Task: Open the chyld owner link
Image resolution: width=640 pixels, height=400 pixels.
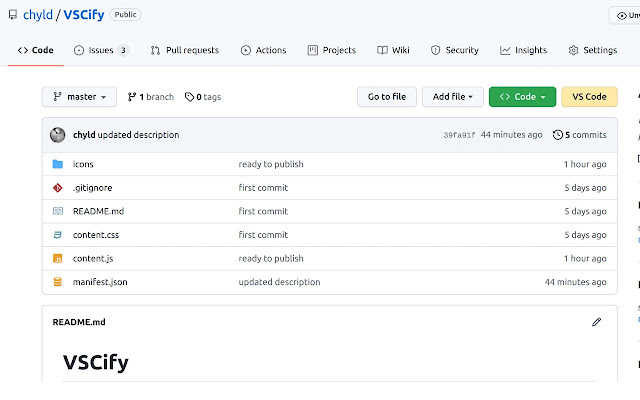Action: pos(38,15)
